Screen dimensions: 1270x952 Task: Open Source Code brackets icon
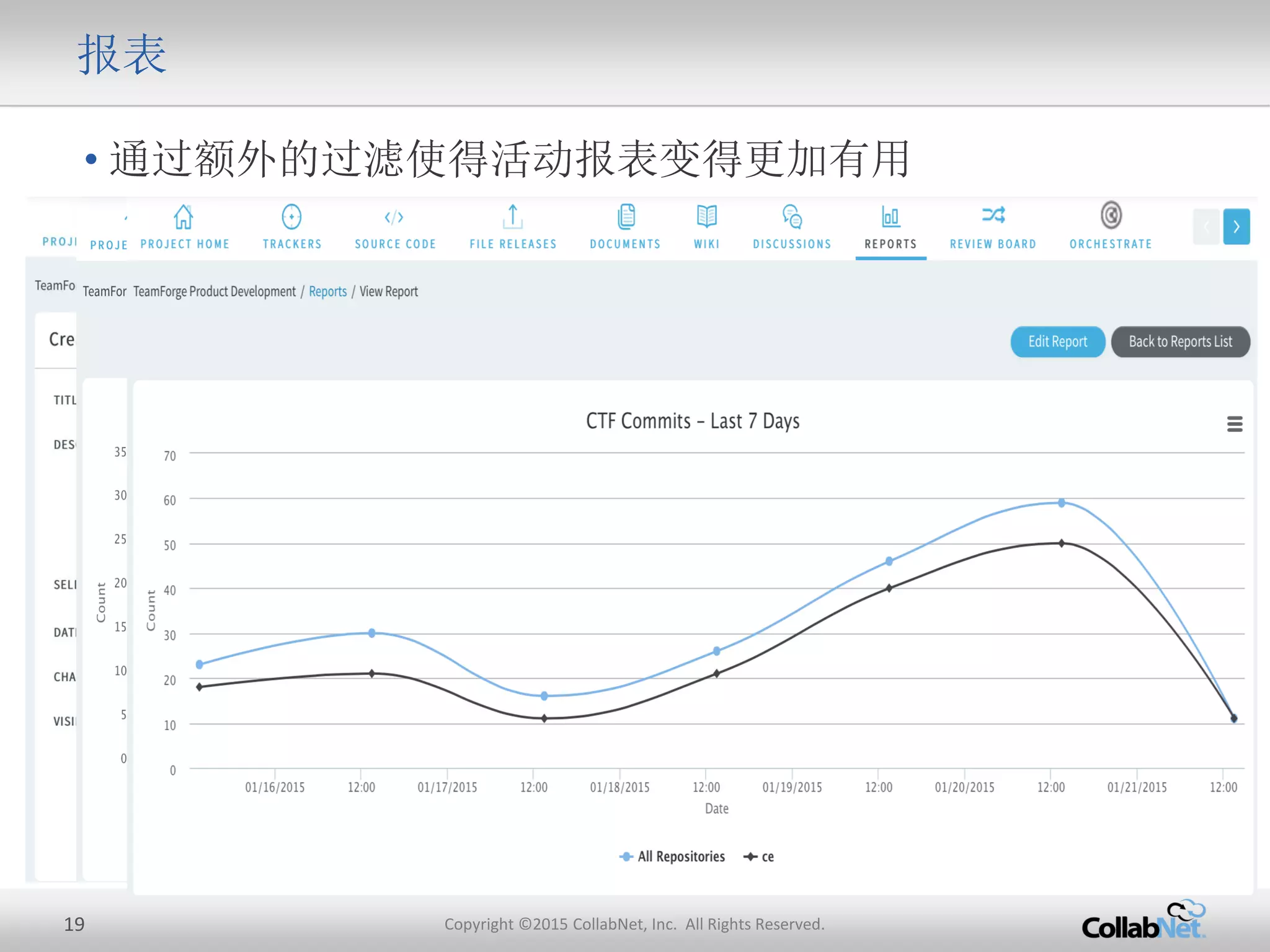point(394,217)
